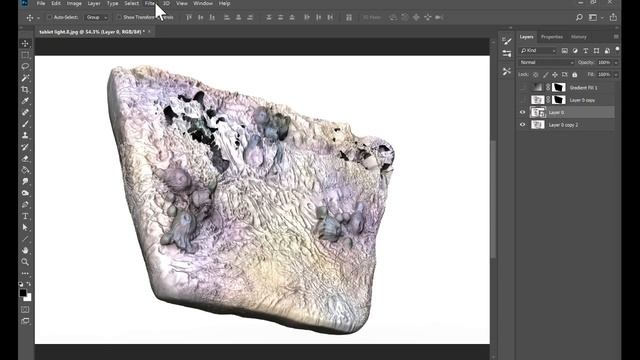Toggle layer filtering on/off switch

[617, 49]
